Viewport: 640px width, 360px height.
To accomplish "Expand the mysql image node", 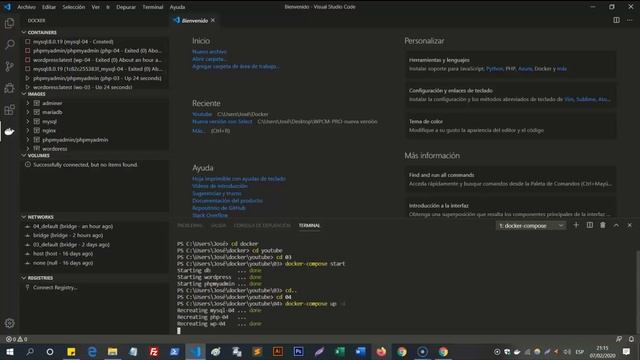I will (28, 122).
